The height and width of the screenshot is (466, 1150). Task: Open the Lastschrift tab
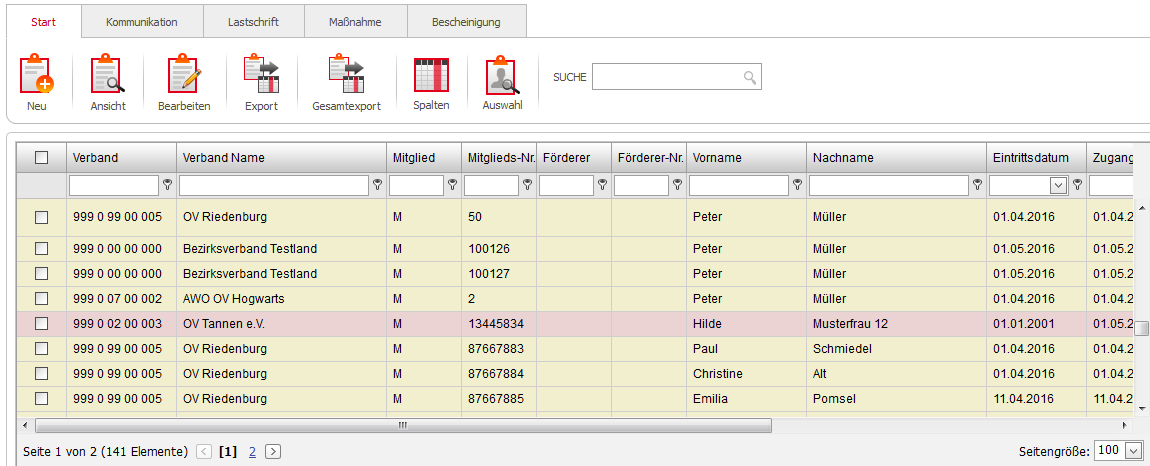click(x=253, y=22)
